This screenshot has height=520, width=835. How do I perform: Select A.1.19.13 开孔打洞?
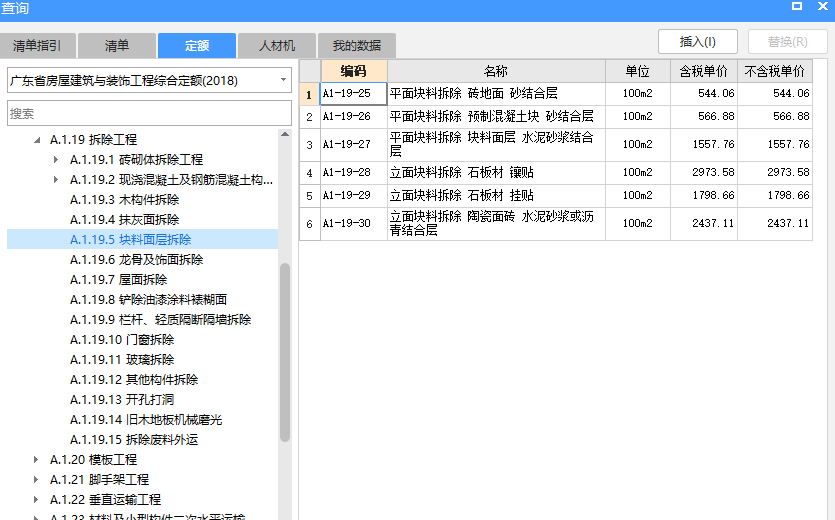(x=122, y=400)
